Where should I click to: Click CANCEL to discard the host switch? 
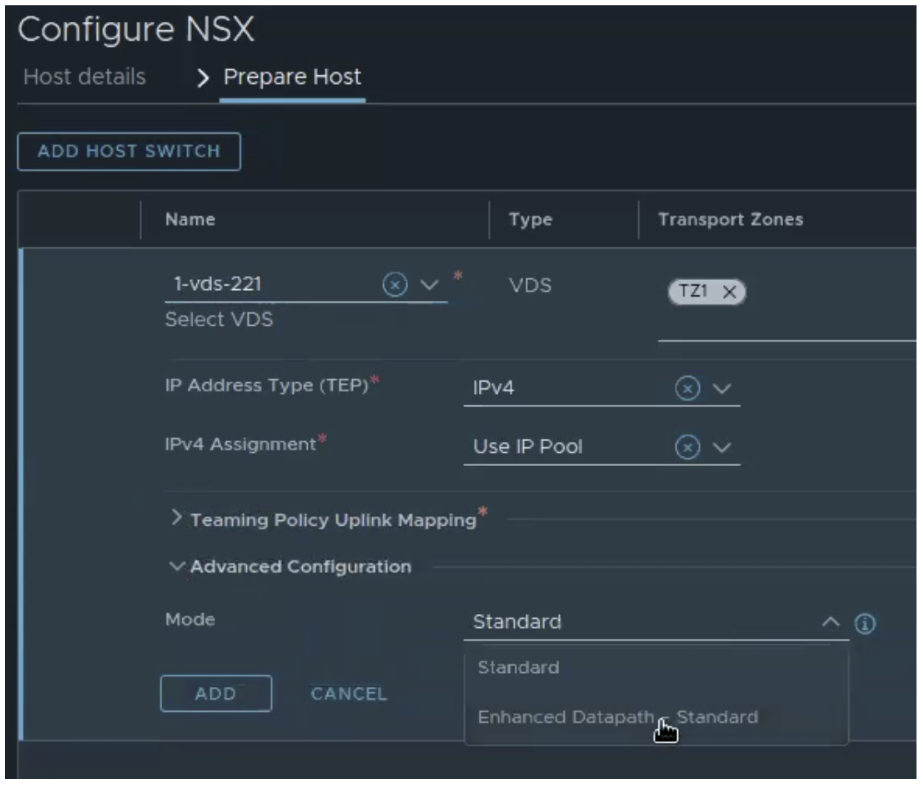click(348, 694)
